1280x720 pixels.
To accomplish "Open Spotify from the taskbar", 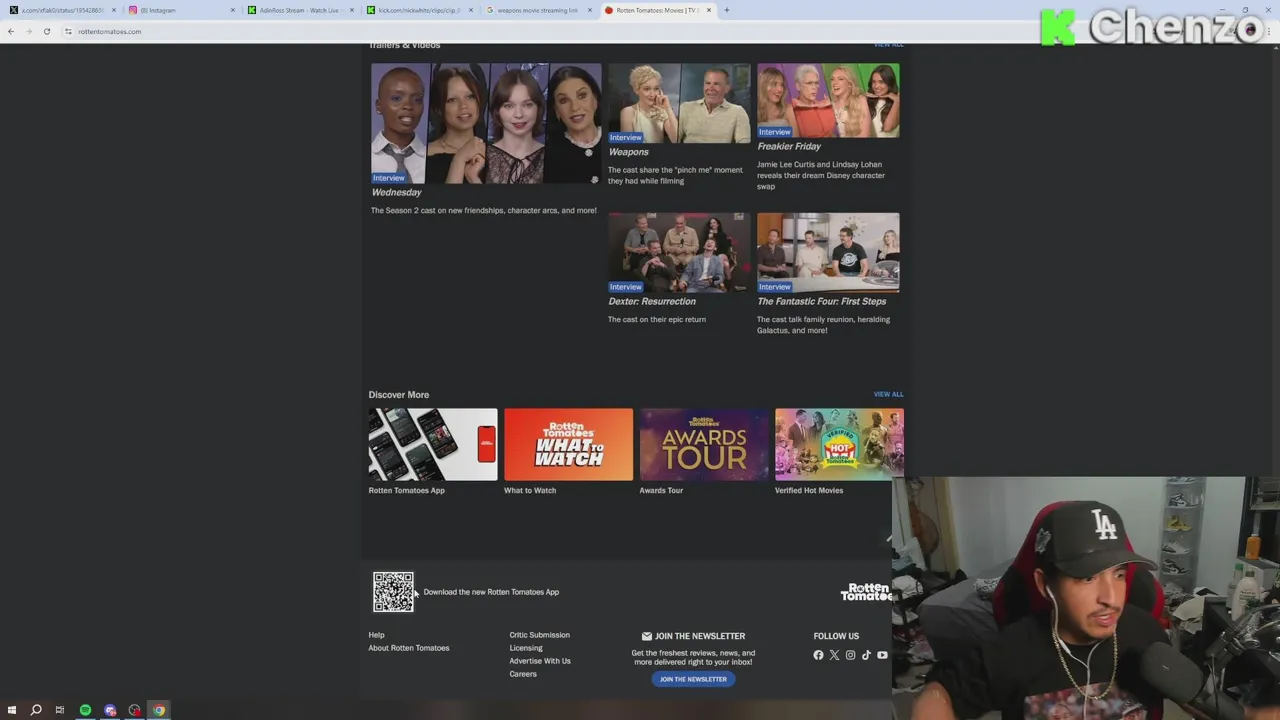I will click(85, 710).
